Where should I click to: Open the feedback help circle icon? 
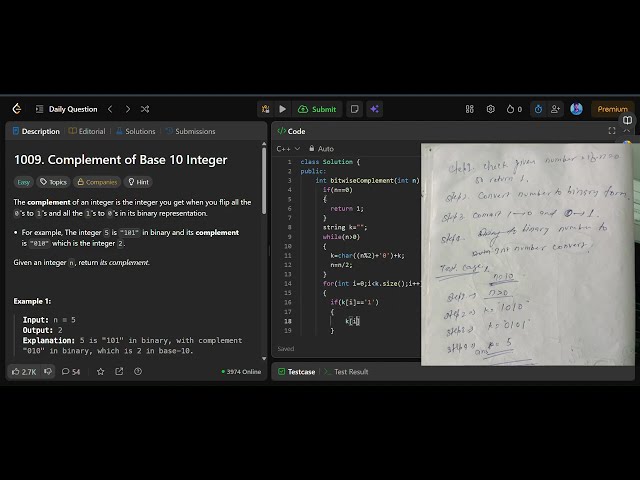[x=138, y=371]
